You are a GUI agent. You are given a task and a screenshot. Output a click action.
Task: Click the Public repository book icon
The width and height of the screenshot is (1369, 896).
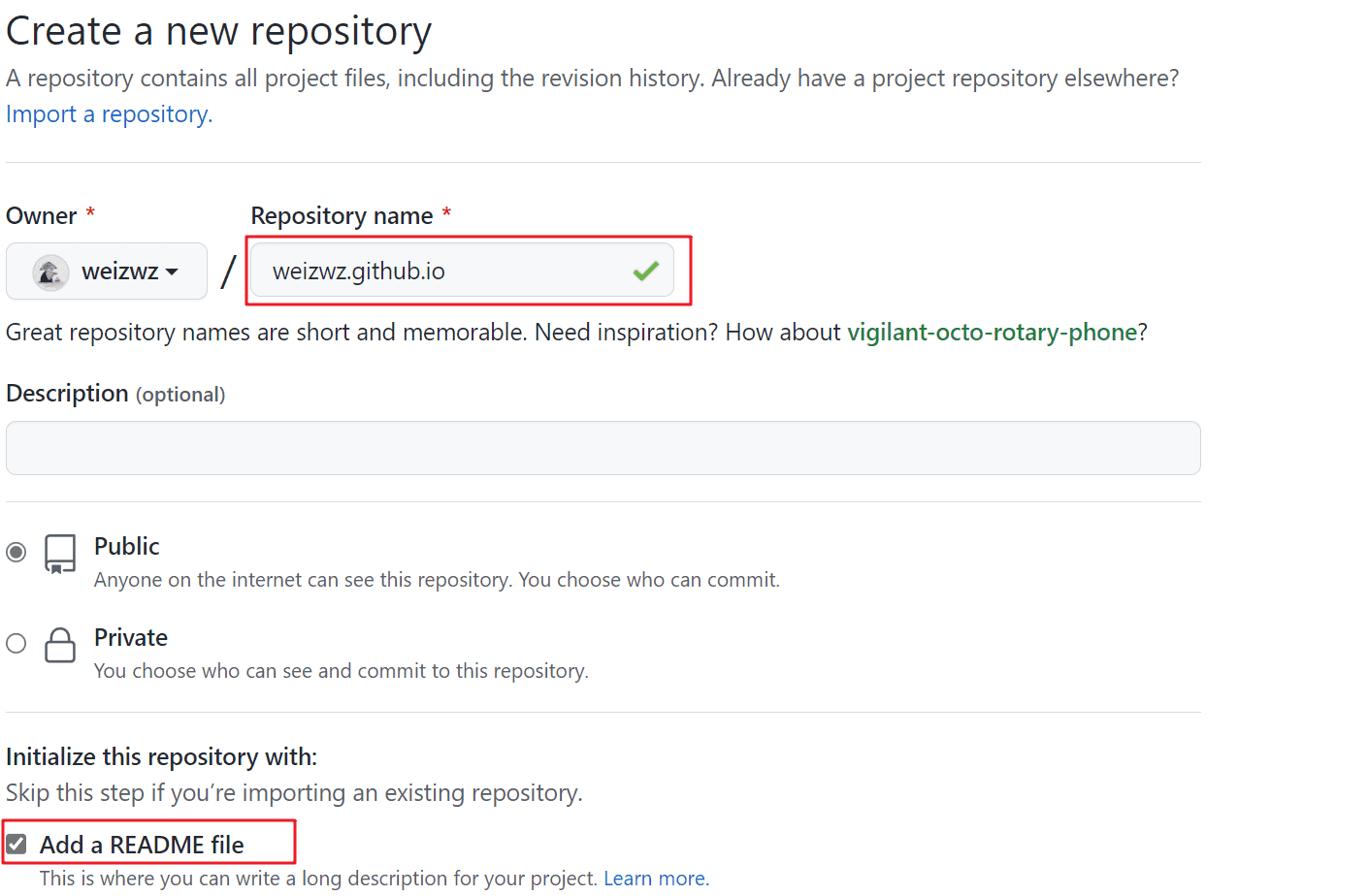tap(60, 554)
